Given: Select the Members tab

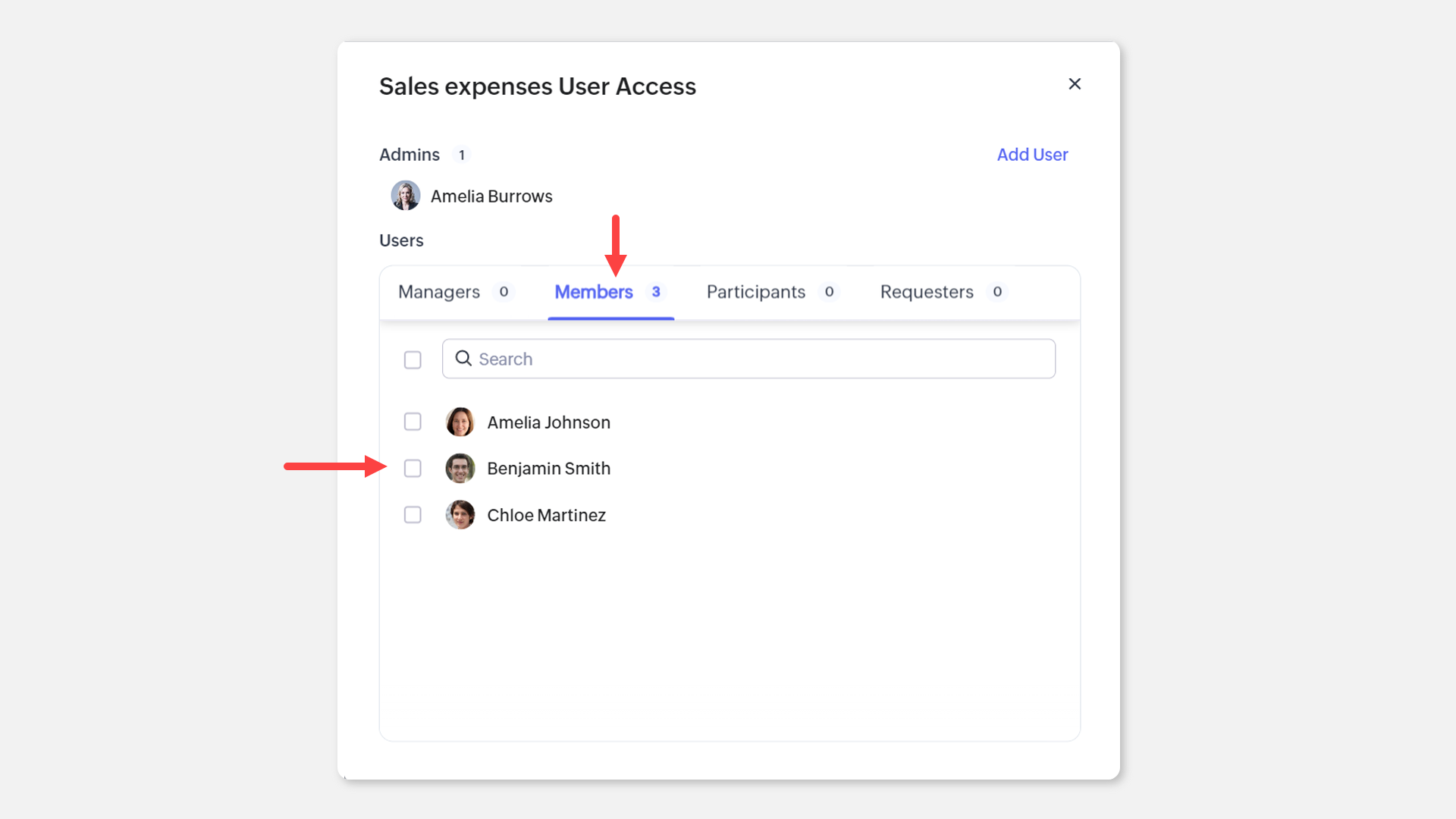Looking at the screenshot, I should (x=594, y=292).
